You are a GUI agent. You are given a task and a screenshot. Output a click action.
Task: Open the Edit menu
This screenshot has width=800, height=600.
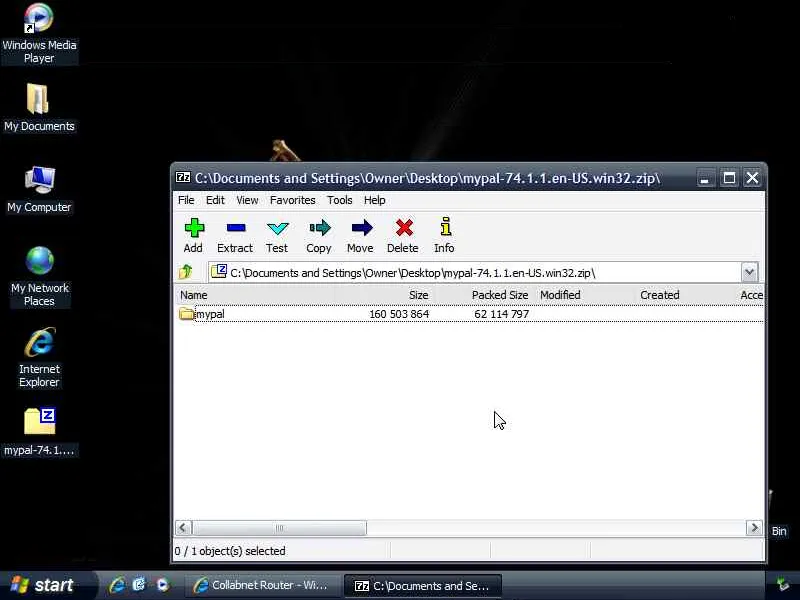pyautogui.click(x=215, y=200)
